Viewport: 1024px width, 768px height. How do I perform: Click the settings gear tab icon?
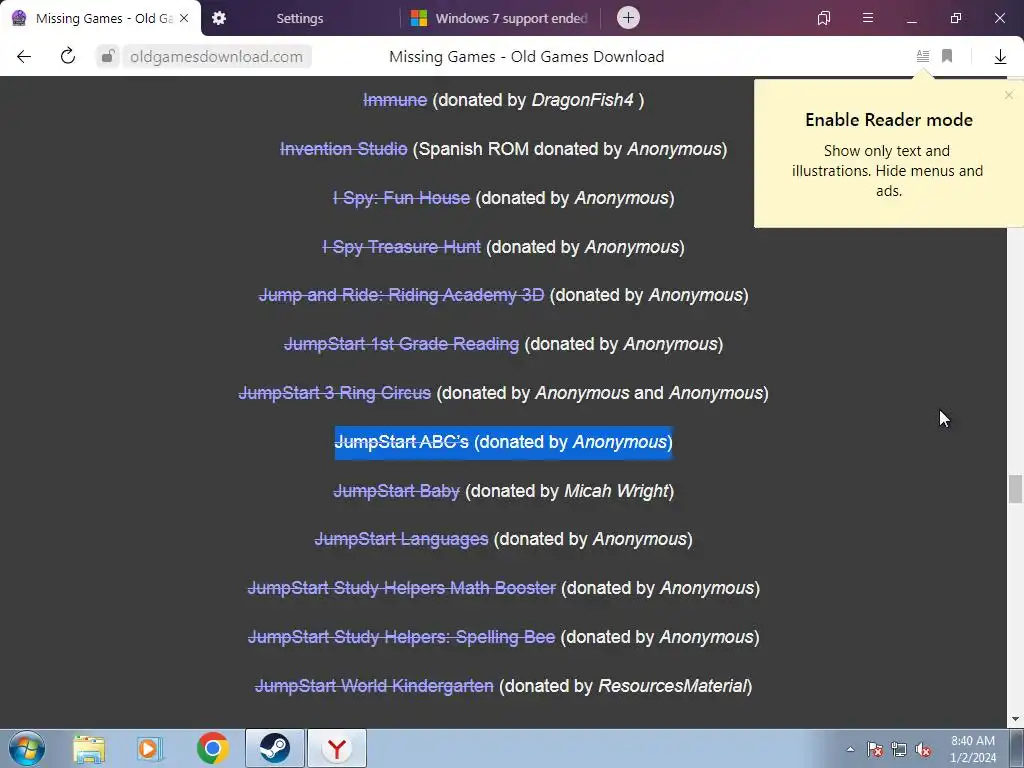coord(219,18)
